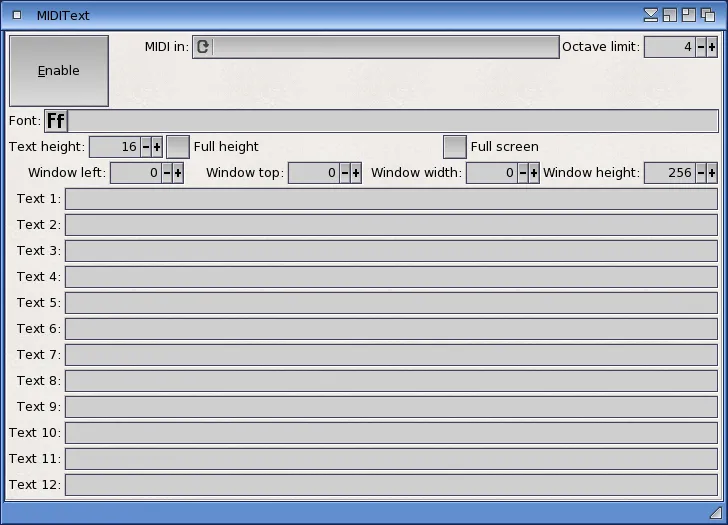The image size is (728, 525).
Task: Decrease the Octave limit value
Action: [700, 47]
